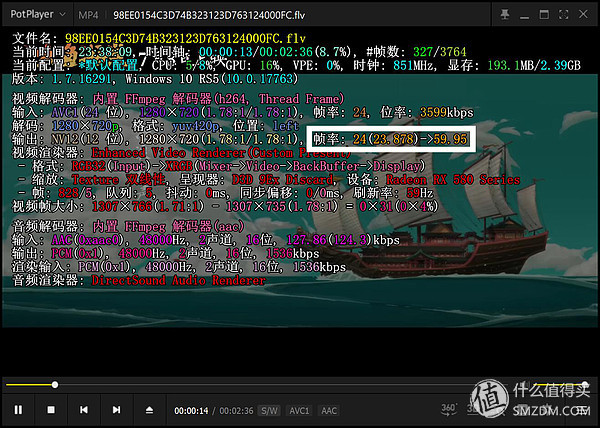The image size is (600, 428).
Task: Click the Radeon RX 580 Series device
Action: pos(453,179)
